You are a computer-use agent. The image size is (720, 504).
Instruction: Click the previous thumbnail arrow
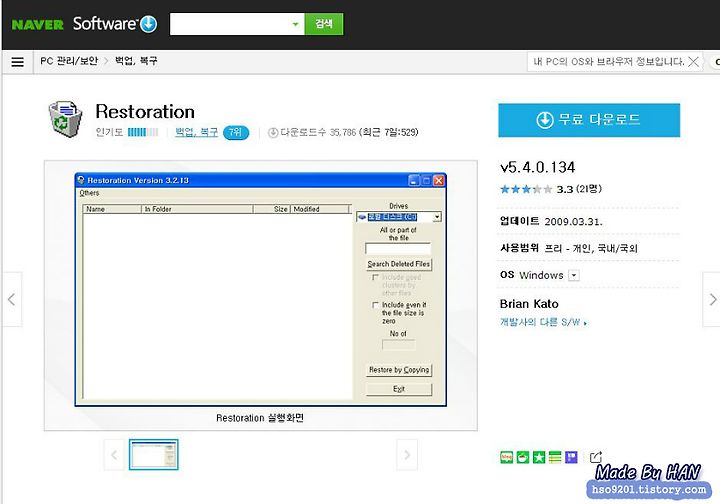click(114, 455)
